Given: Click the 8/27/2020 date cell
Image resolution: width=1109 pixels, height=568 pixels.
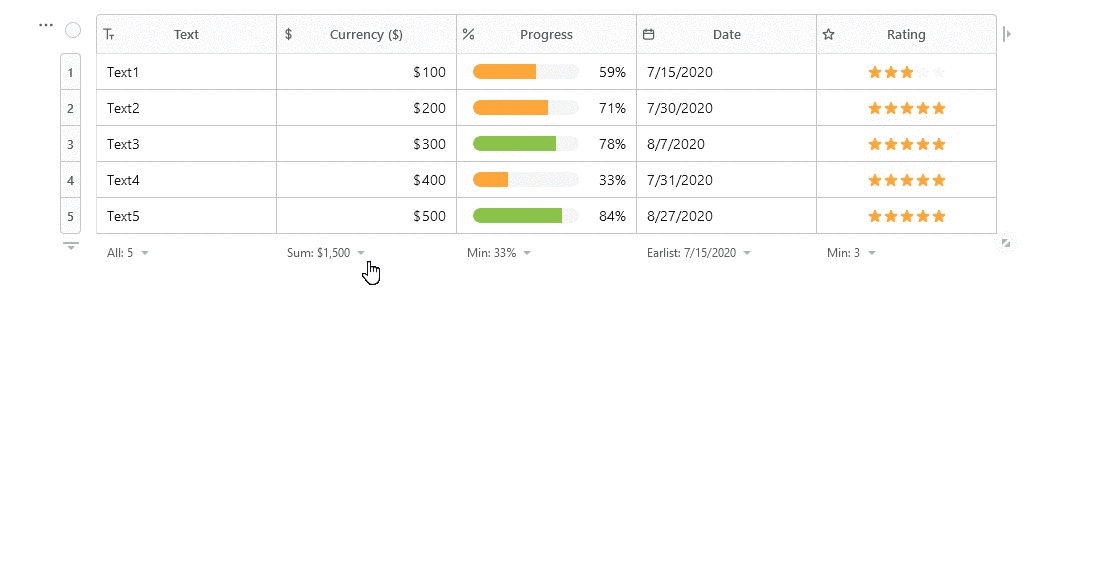Looking at the screenshot, I should [x=726, y=216].
